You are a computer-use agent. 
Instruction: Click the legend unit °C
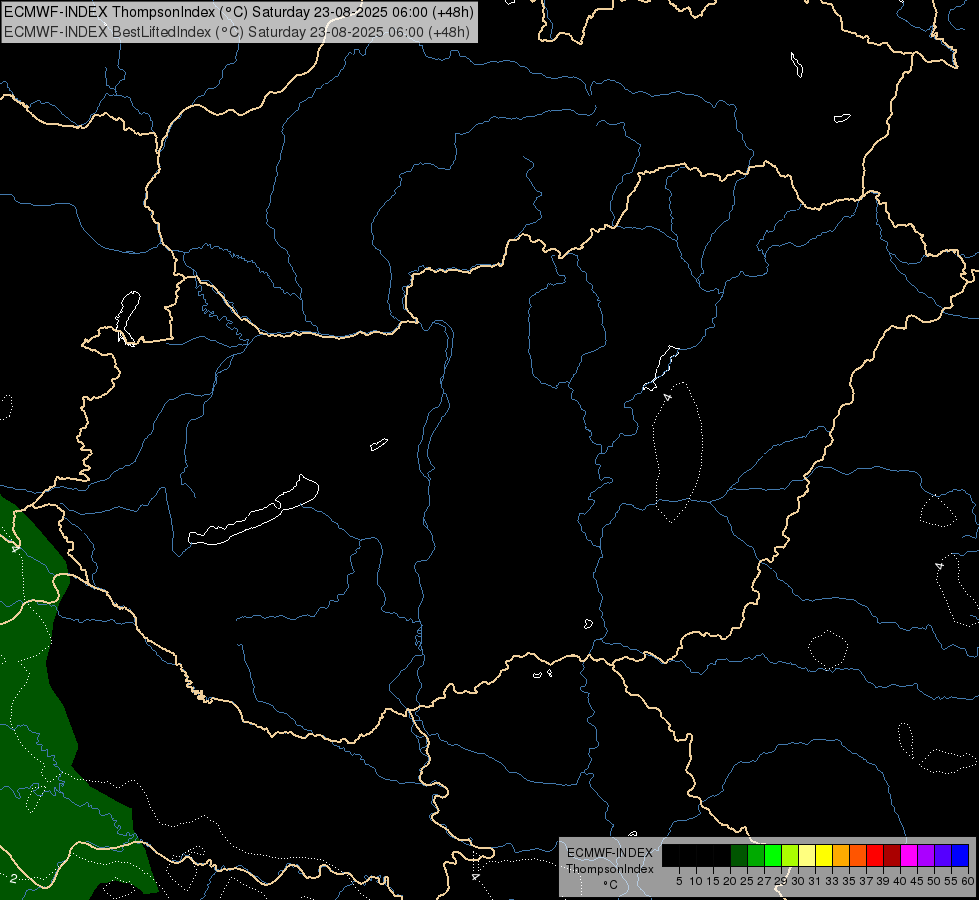point(611,885)
